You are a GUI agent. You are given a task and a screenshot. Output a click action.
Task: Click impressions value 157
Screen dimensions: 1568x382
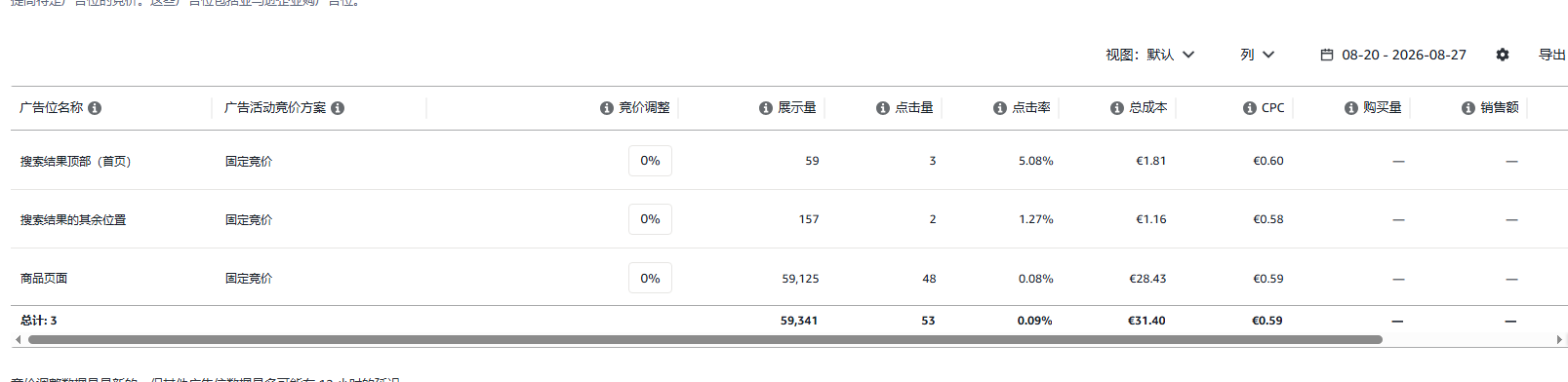[809, 219]
